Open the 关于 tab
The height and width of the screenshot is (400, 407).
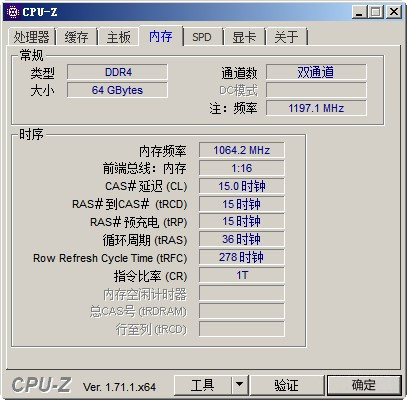tap(286, 37)
